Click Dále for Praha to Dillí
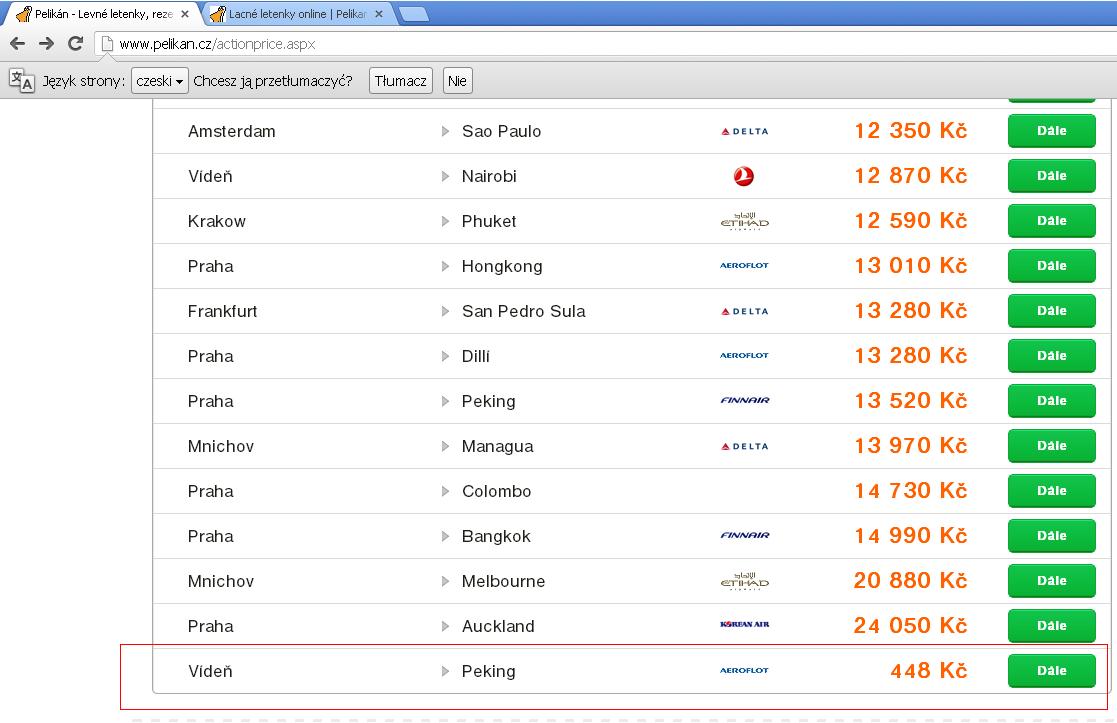The width and height of the screenshot is (1117, 723). pos(1051,355)
